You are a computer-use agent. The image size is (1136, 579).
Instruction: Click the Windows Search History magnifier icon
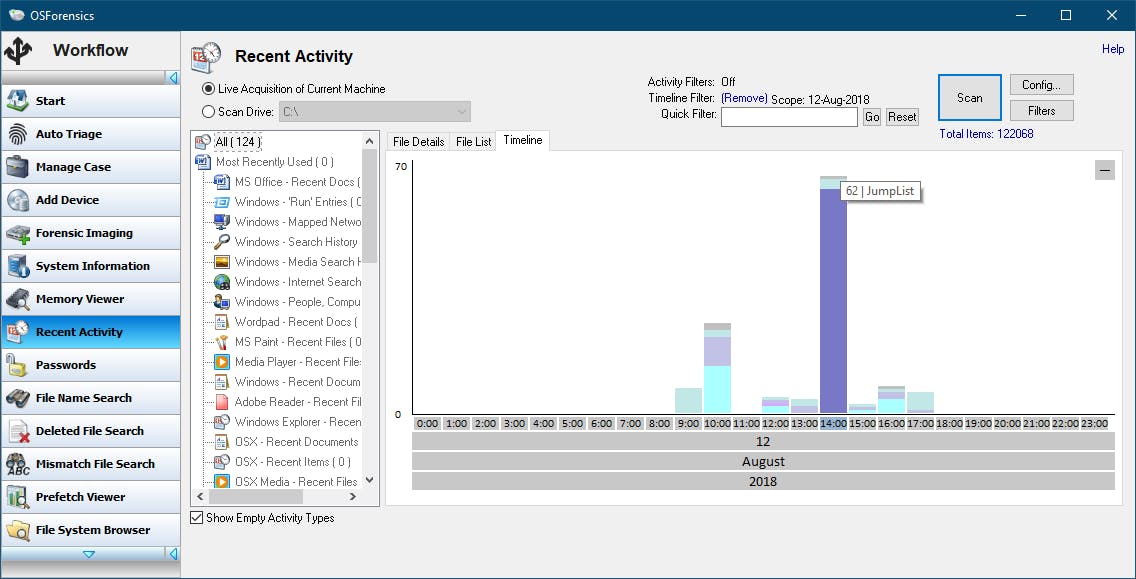coord(222,242)
